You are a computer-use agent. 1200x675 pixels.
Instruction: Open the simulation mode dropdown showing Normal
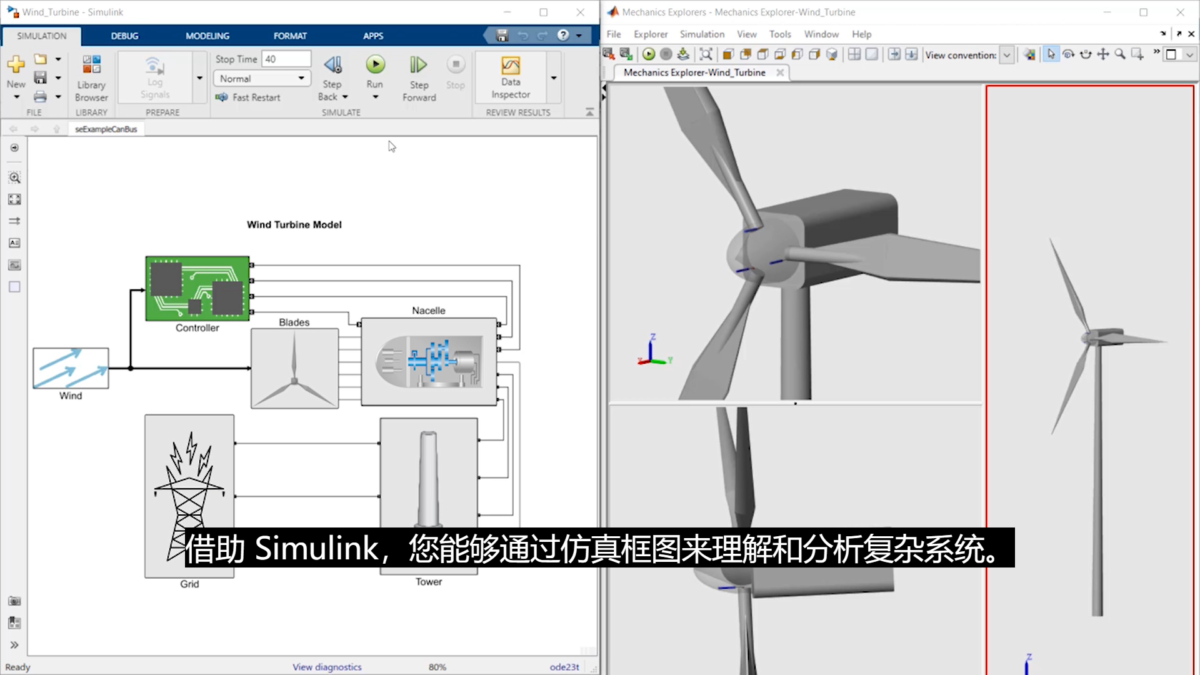click(262, 78)
